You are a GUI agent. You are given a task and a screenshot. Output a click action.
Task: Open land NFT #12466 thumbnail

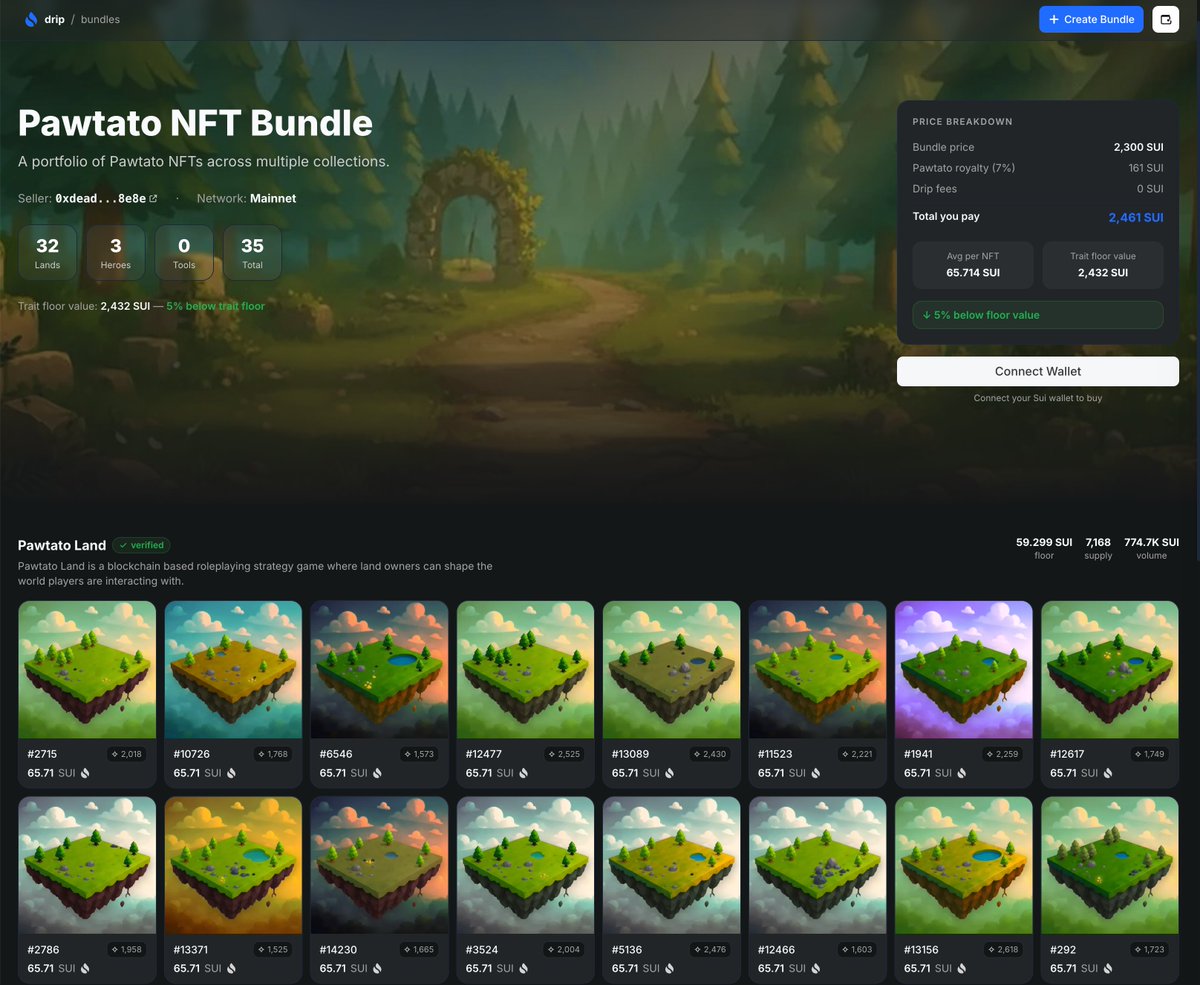817,865
